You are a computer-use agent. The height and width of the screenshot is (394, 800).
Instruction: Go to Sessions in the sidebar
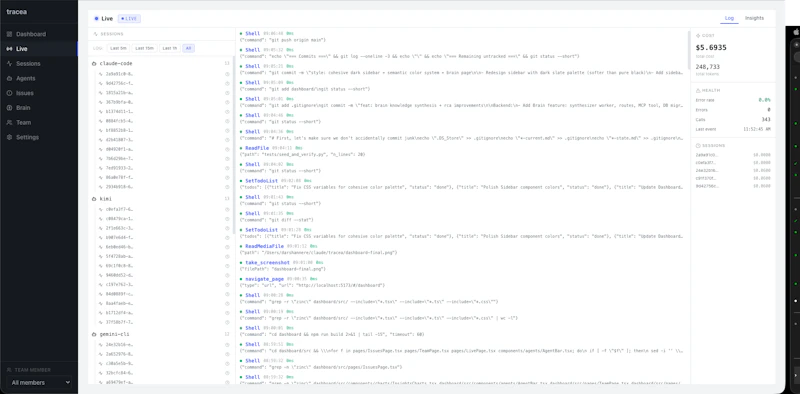pyautogui.click(x=38, y=64)
